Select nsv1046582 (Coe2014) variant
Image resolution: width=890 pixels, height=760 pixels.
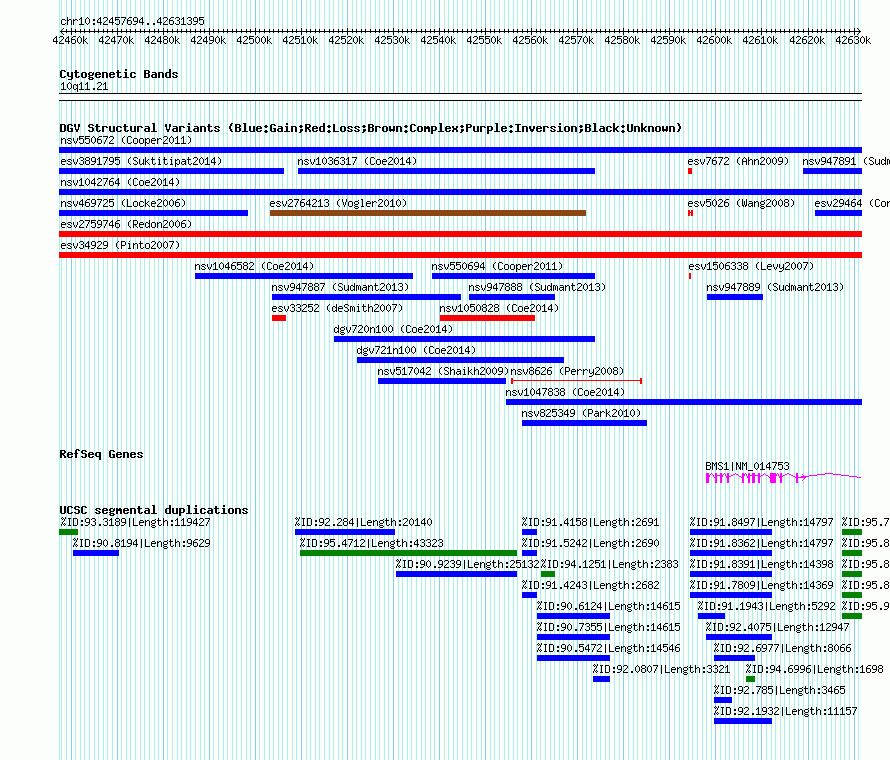pos(304,276)
